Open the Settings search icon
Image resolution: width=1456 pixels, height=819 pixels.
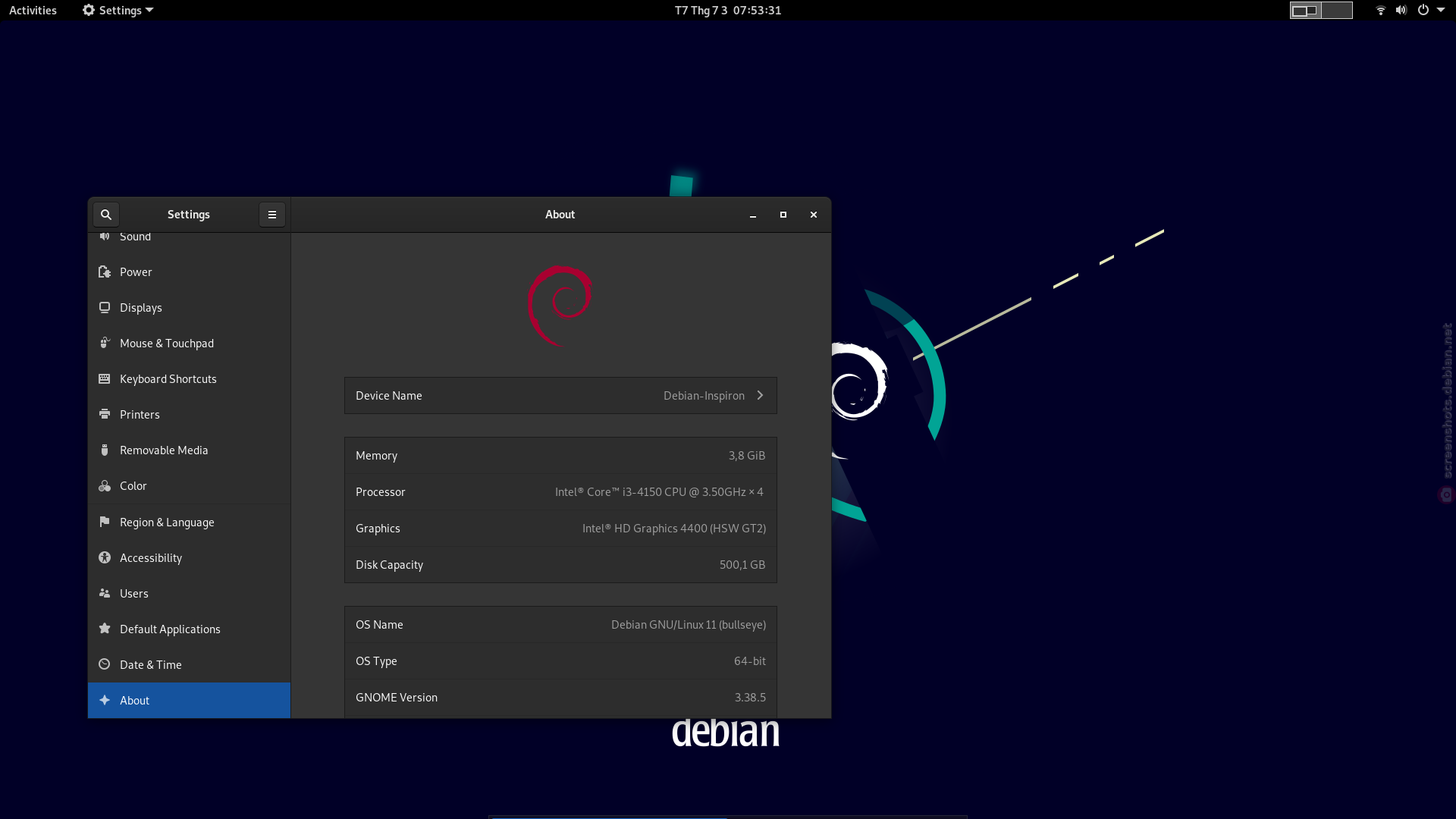coord(106,215)
